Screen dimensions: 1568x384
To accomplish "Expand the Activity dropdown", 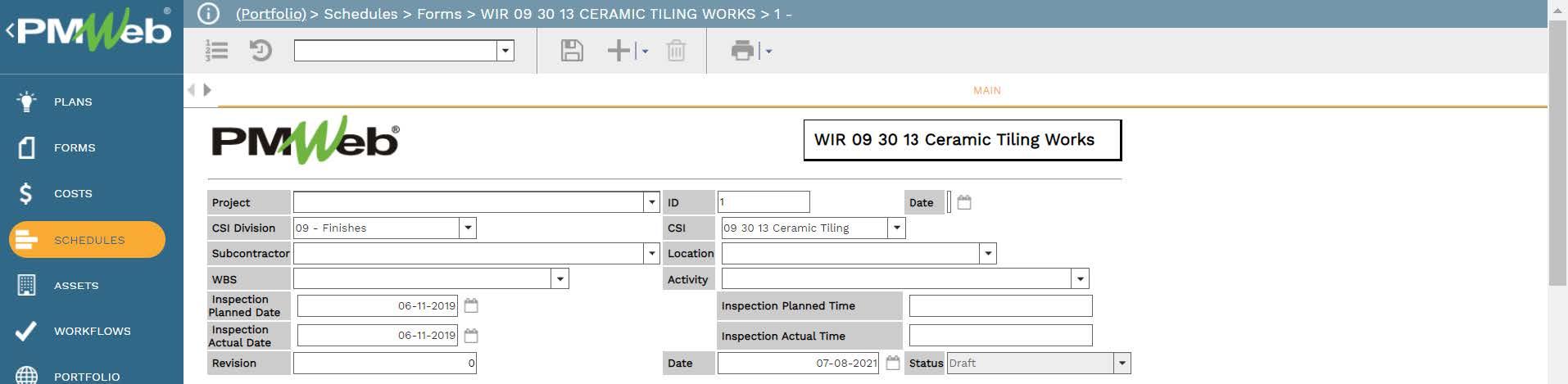I will (1081, 279).
